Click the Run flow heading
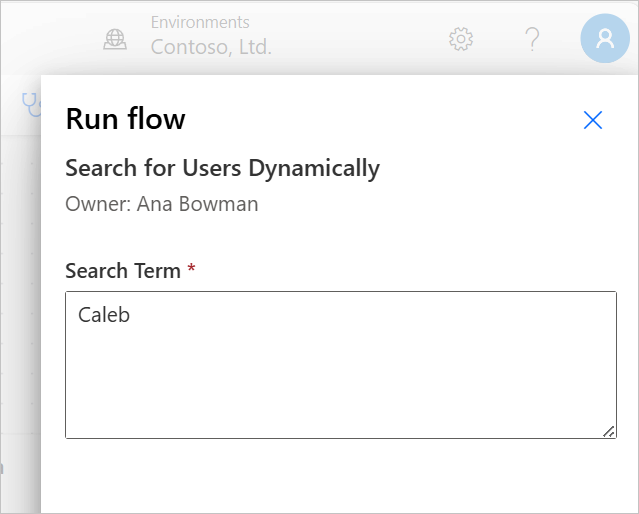 tap(126, 119)
